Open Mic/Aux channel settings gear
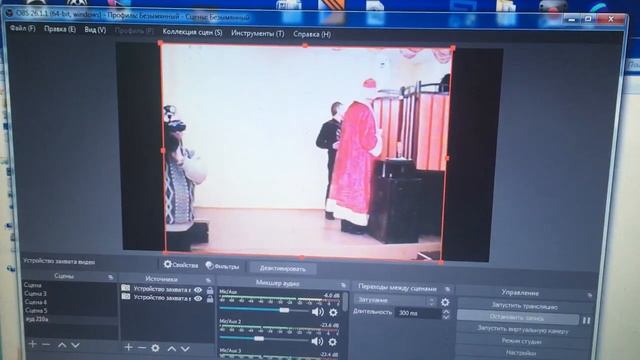 [333, 313]
